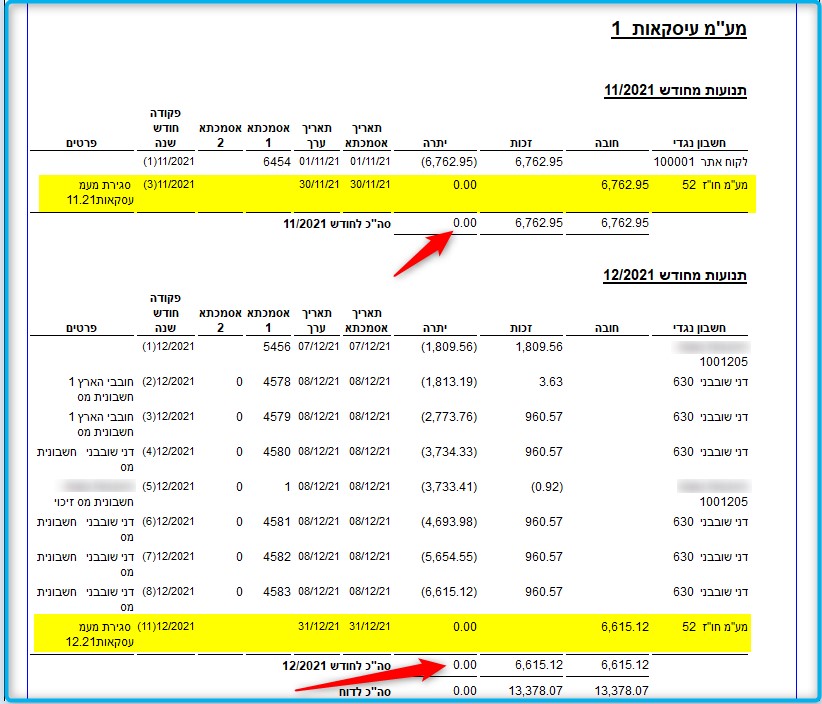Click the entry number "(1)11/2021"
822x704 pixels.
point(169,161)
